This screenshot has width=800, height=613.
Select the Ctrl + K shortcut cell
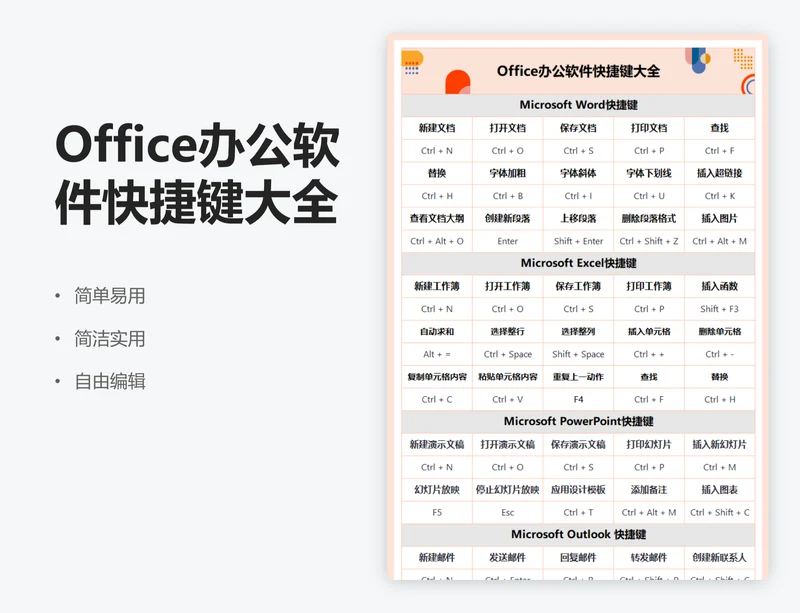point(719,196)
